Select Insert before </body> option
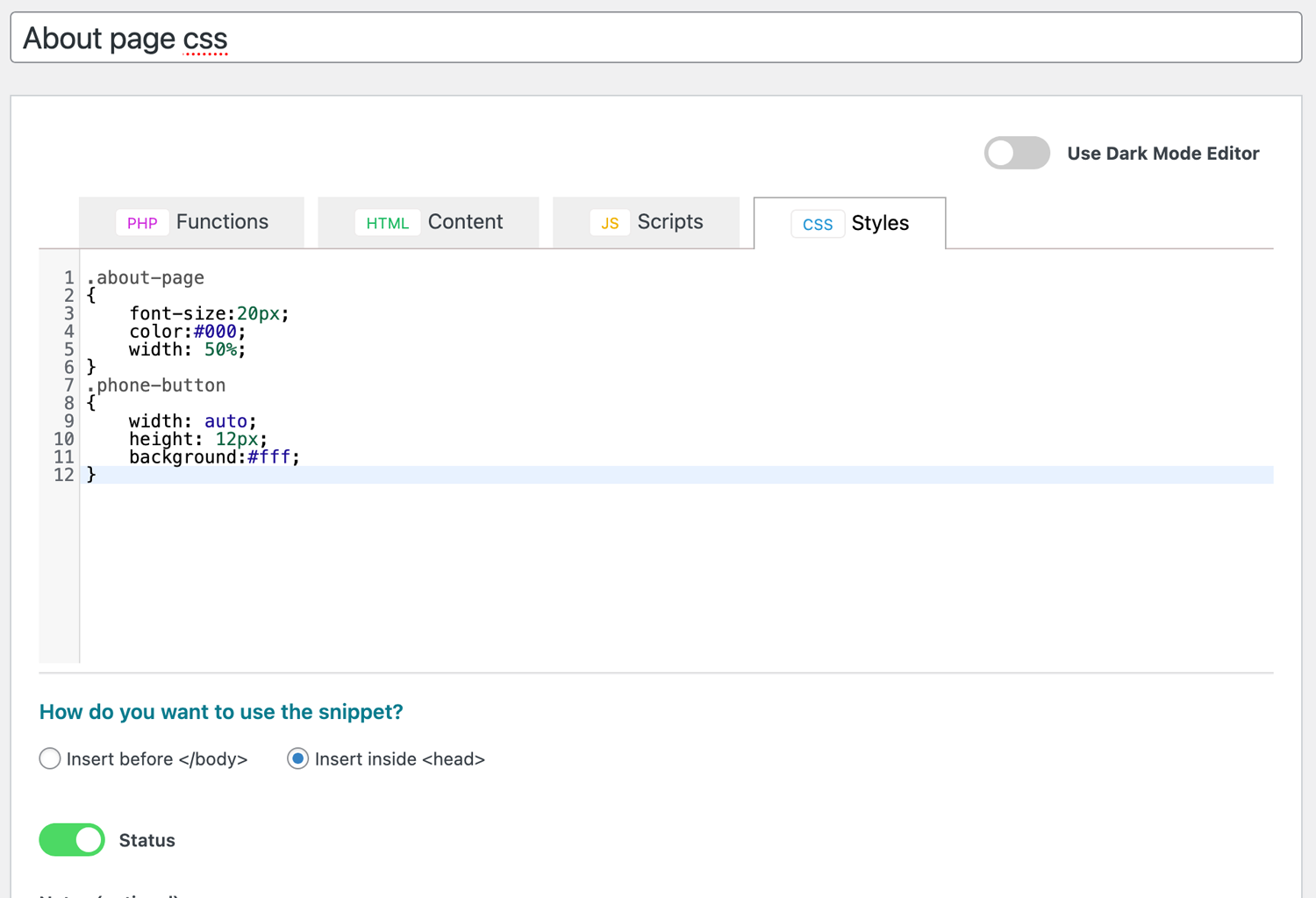The image size is (1316, 898). [x=50, y=758]
